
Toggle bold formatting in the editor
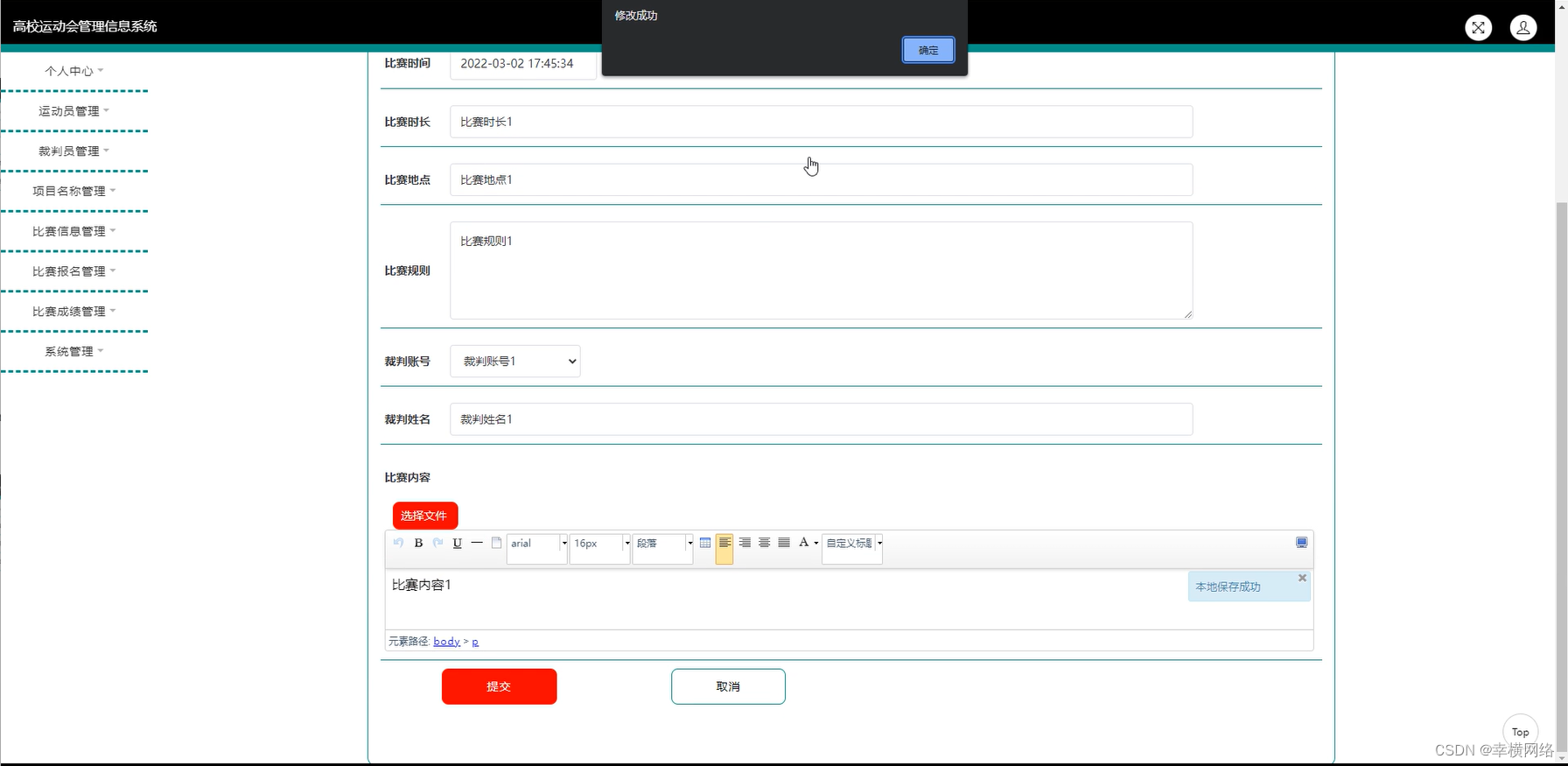tap(418, 543)
